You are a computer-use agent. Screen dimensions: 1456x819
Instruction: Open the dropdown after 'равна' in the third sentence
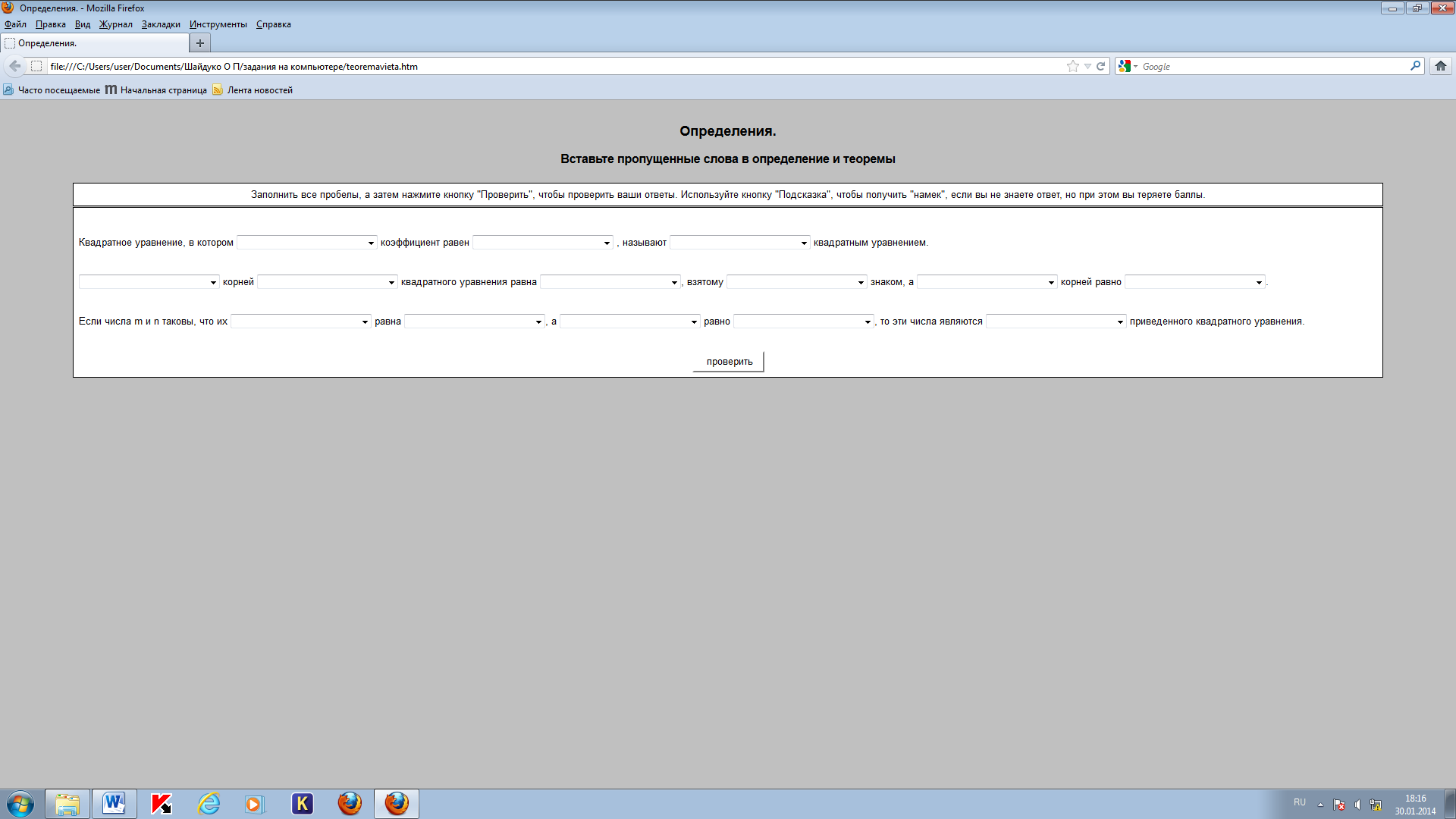pos(474,322)
